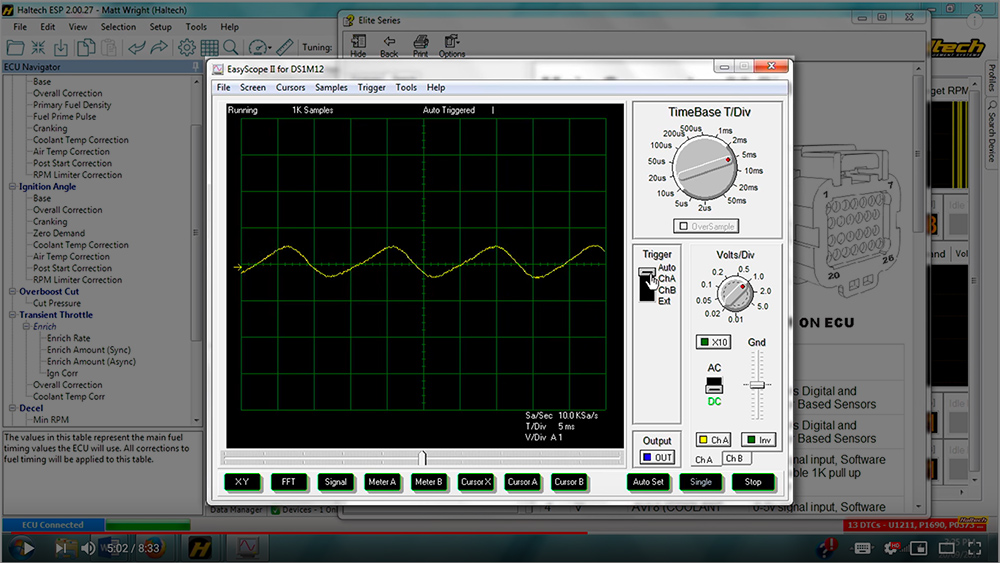The image size is (1000, 563).
Task: Open EasyScope Screen menu
Action: click(x=253, y=87)
